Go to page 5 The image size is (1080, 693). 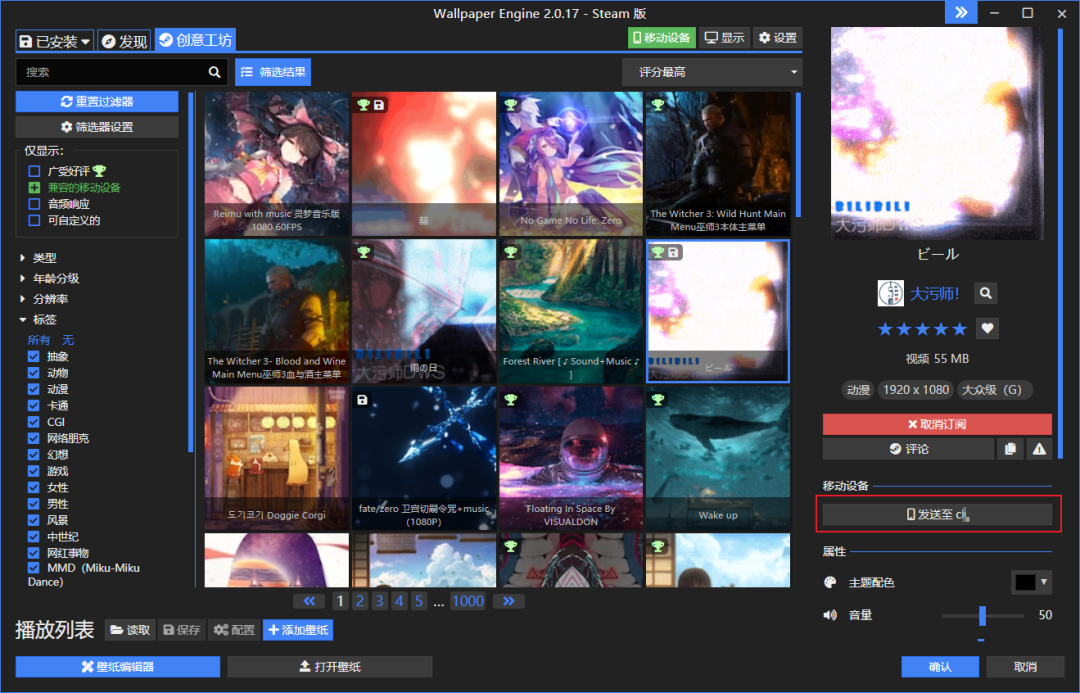(418, 601)
